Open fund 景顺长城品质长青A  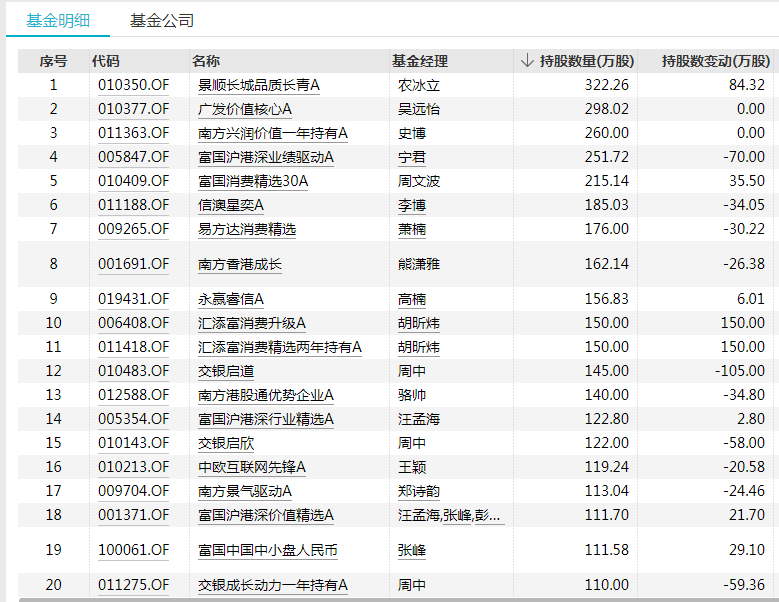(258, 85)
